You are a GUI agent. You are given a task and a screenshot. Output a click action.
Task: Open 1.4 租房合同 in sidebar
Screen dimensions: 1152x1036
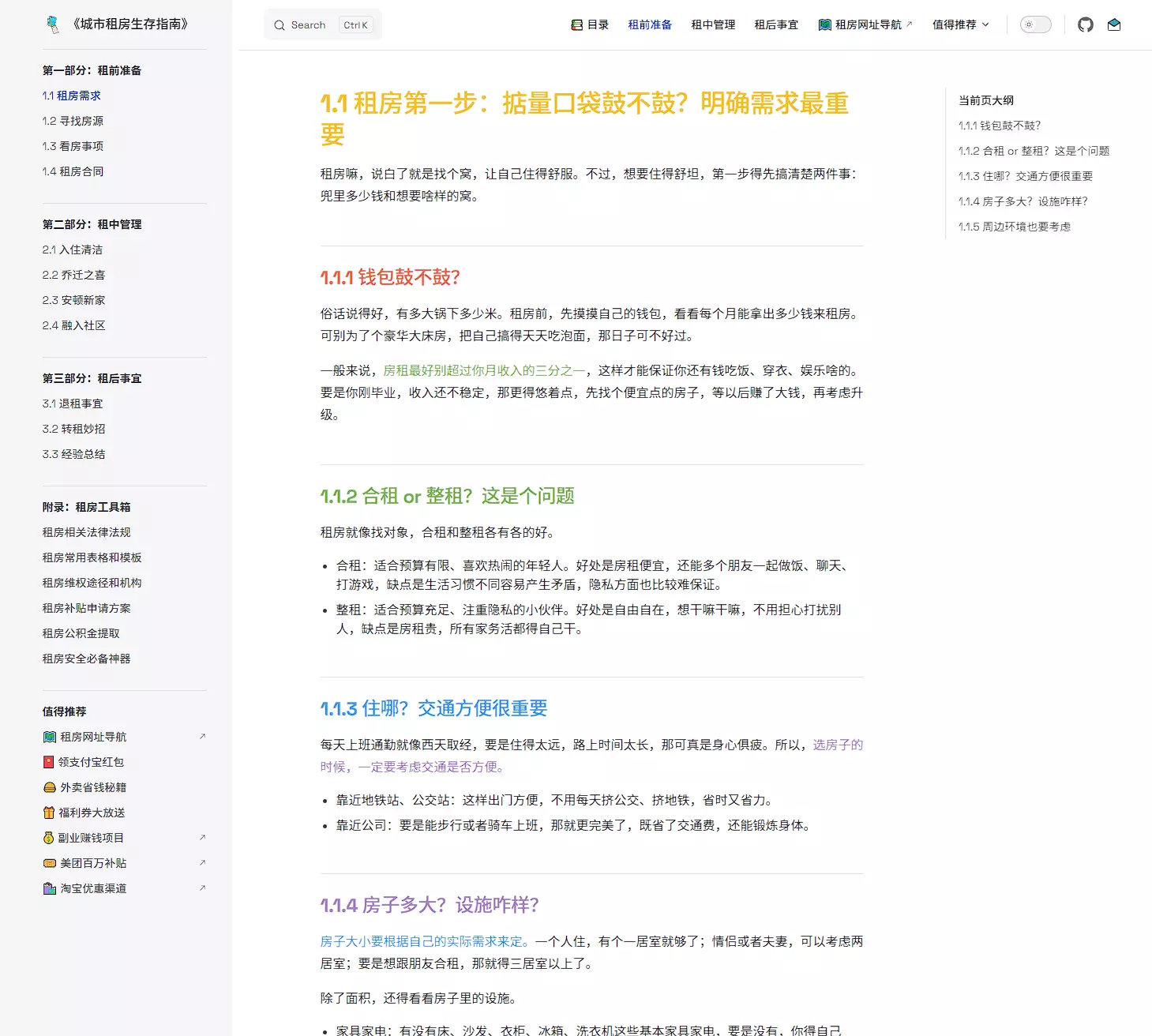point(73,171)
